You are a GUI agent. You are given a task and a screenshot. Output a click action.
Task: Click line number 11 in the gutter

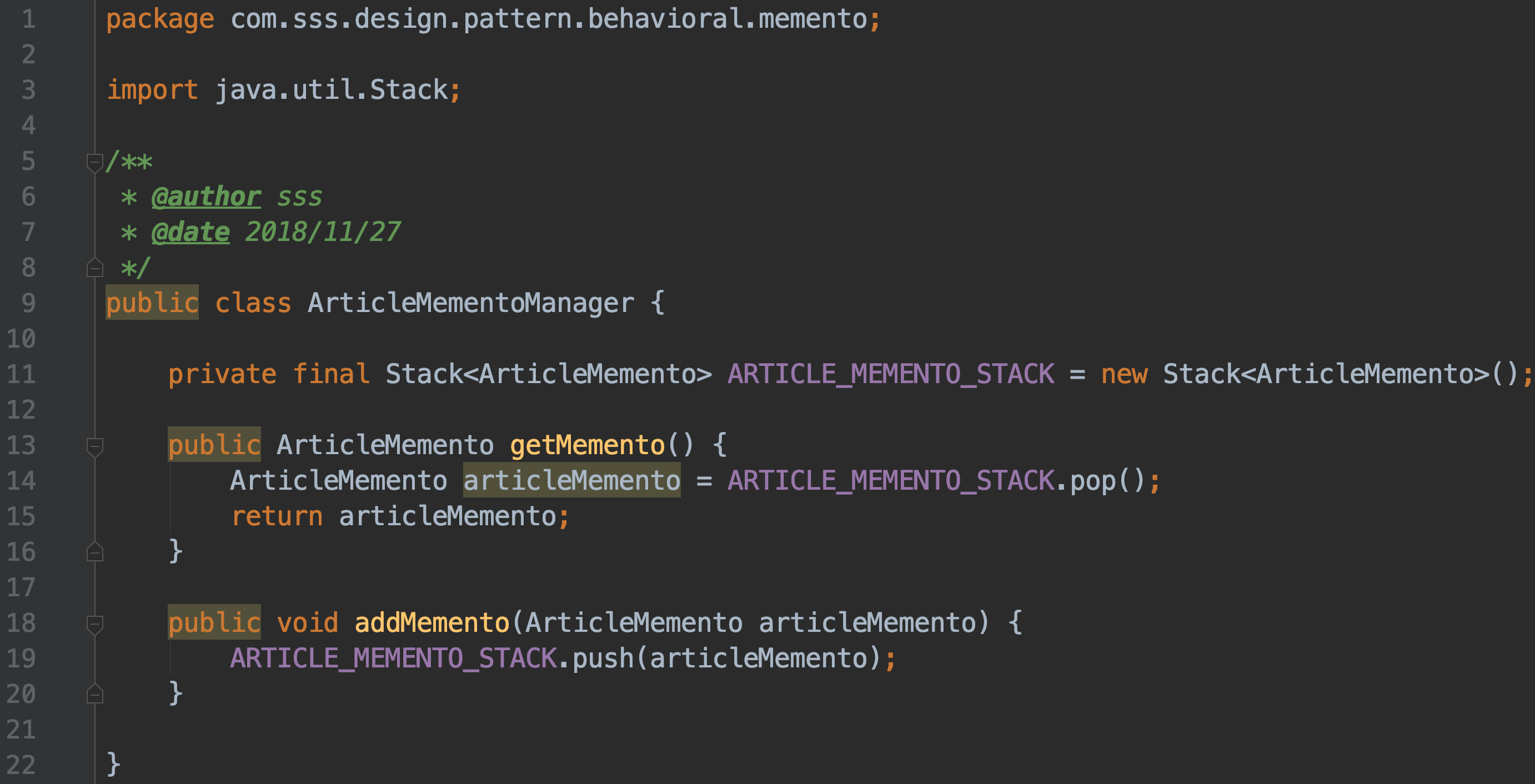tap(22, 374)
